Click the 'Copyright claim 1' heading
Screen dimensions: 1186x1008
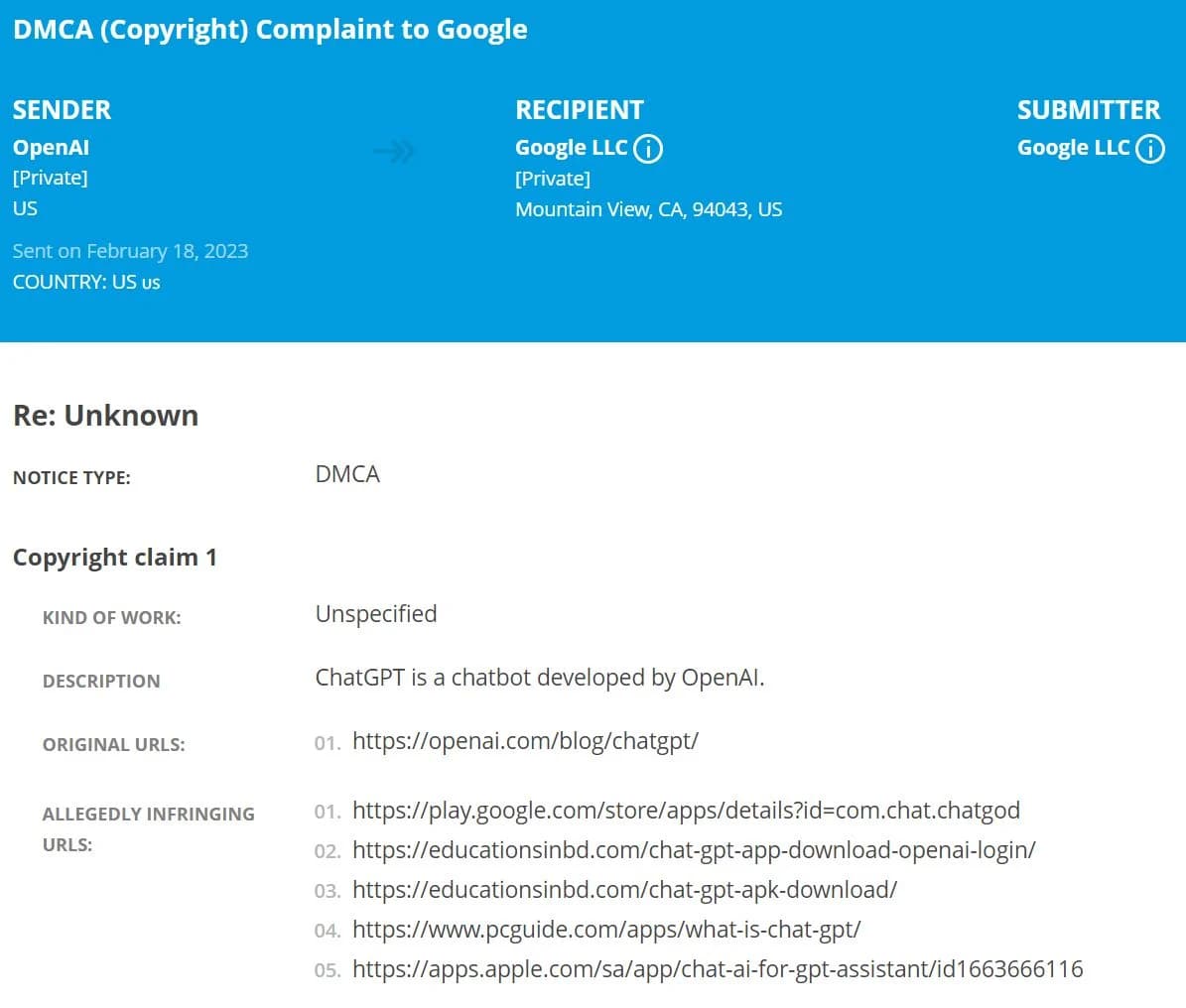coord(115,558)
